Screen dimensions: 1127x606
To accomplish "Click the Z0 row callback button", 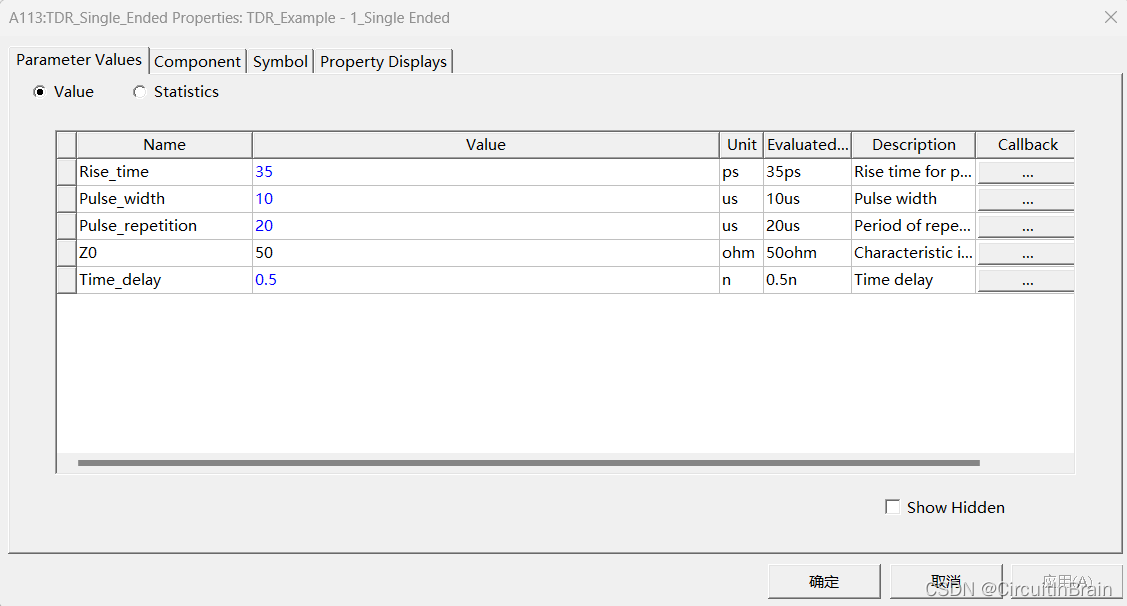I will click(x=1026, y=253).
